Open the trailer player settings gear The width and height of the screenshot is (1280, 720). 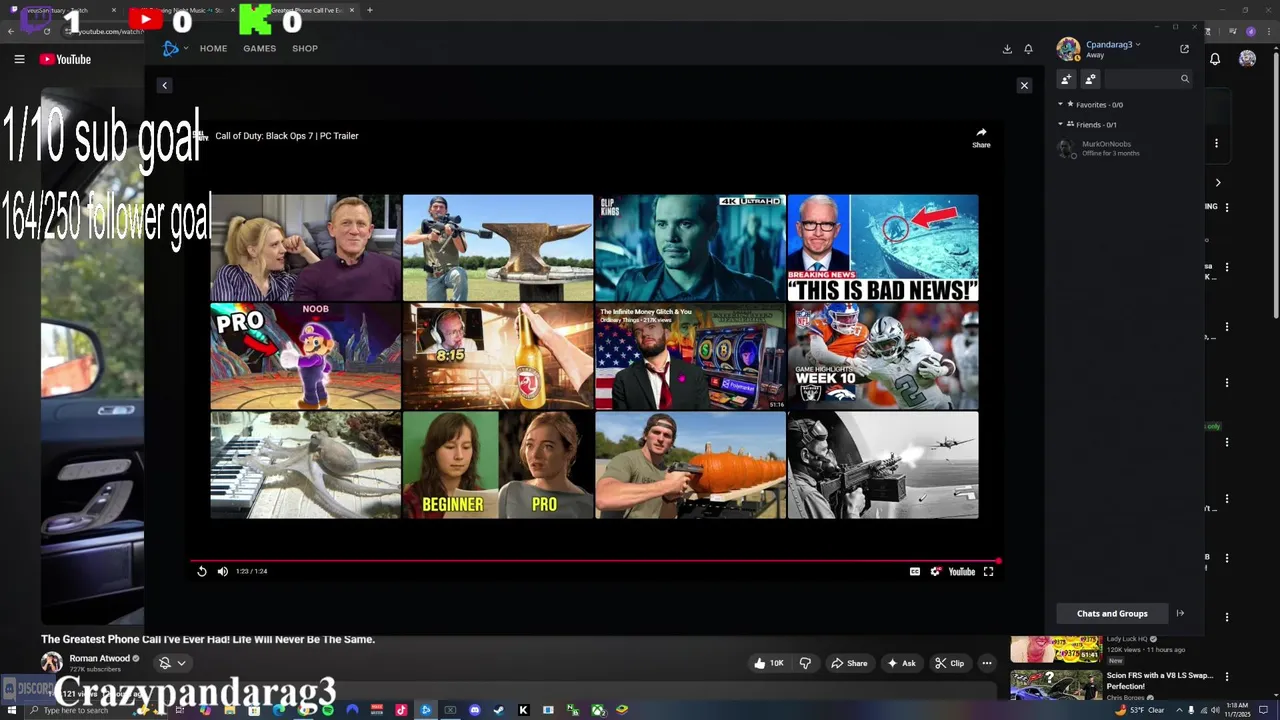pyautogui.click(x=935, y=571)
